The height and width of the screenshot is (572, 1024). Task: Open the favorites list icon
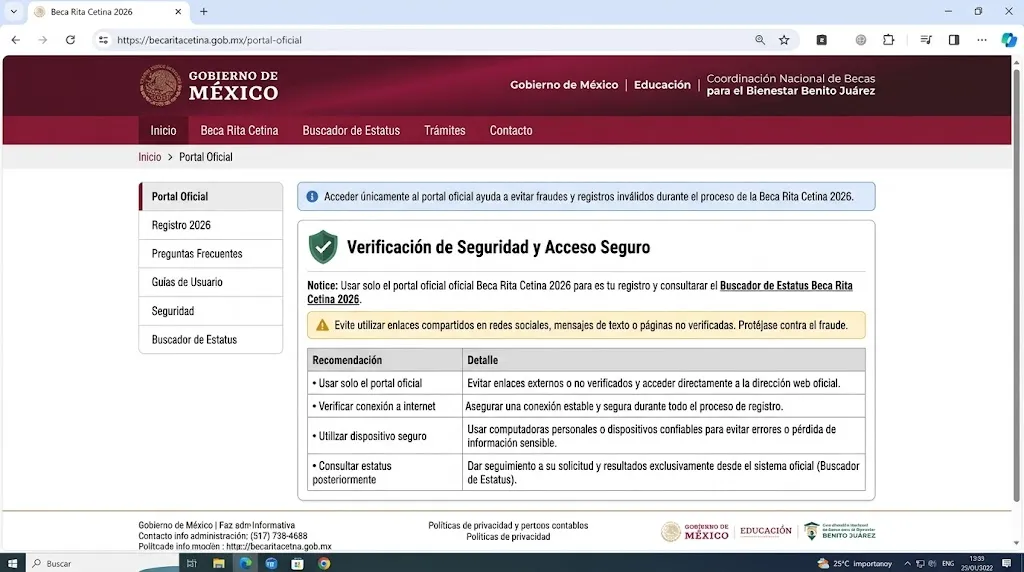click(925, 40)
